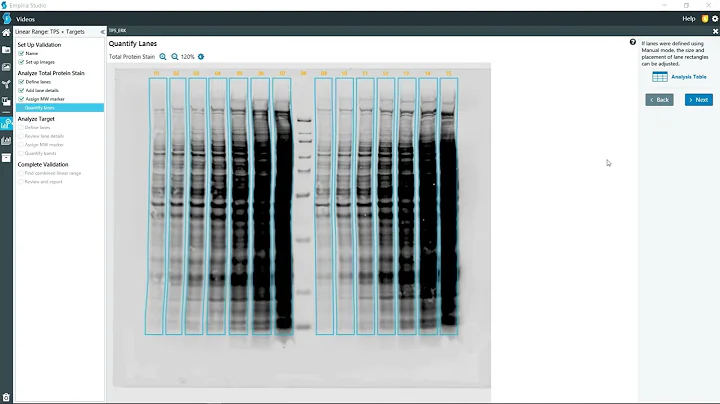Select lane 15 rectangle on the blot
This screenshot has height=404, width=720.
pos(449,206)
